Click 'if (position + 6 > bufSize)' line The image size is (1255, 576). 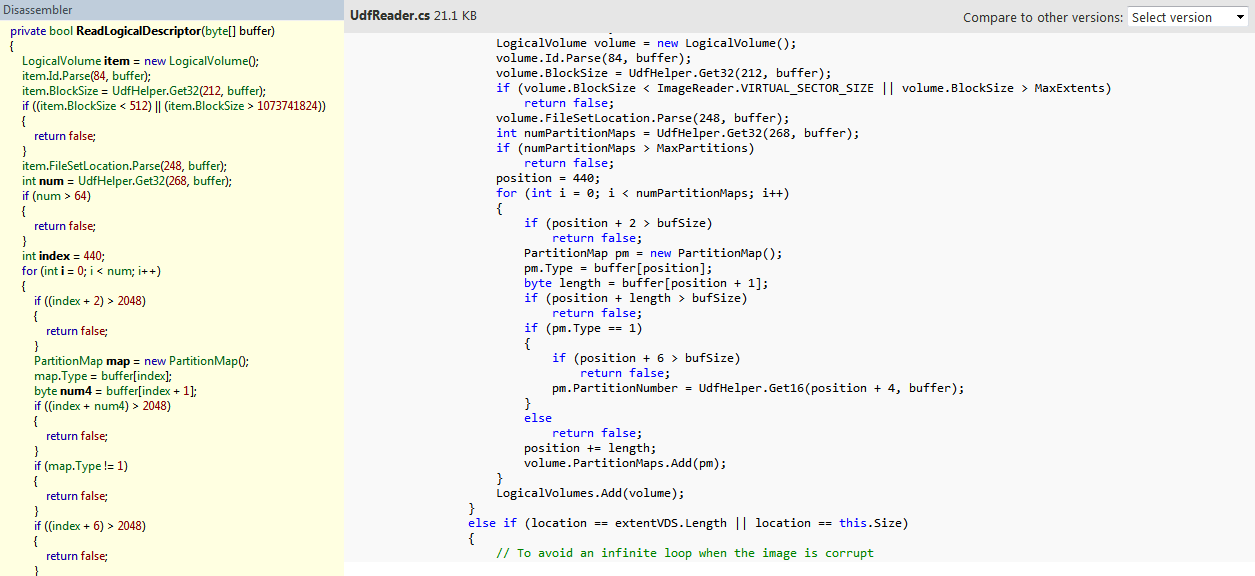click(646, 358)
